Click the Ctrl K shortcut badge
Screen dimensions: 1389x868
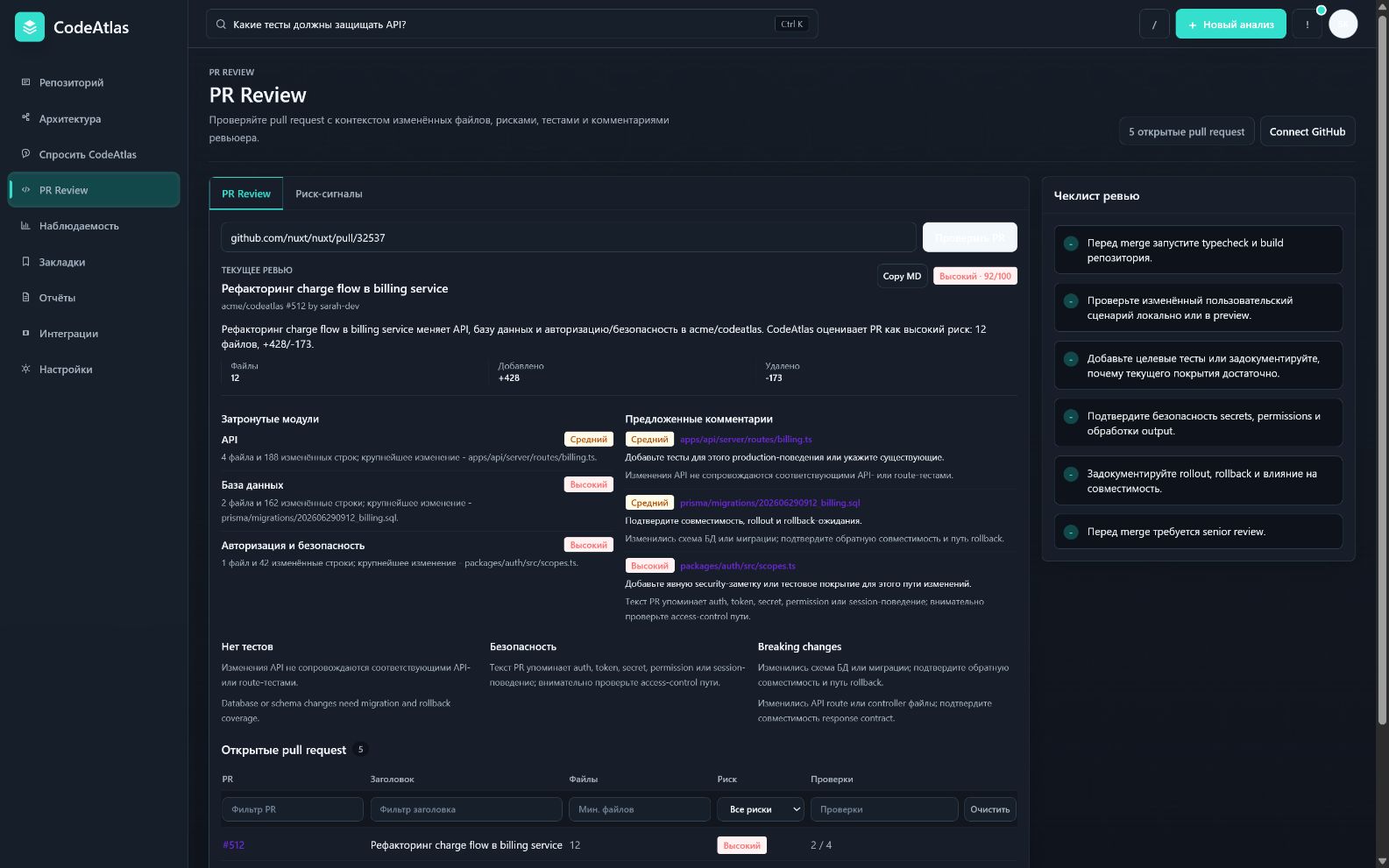[791, 25]
